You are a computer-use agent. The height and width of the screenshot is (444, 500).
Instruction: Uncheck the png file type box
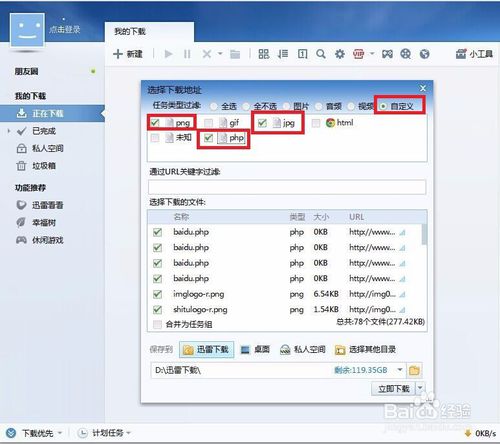(x=155, y=123)
